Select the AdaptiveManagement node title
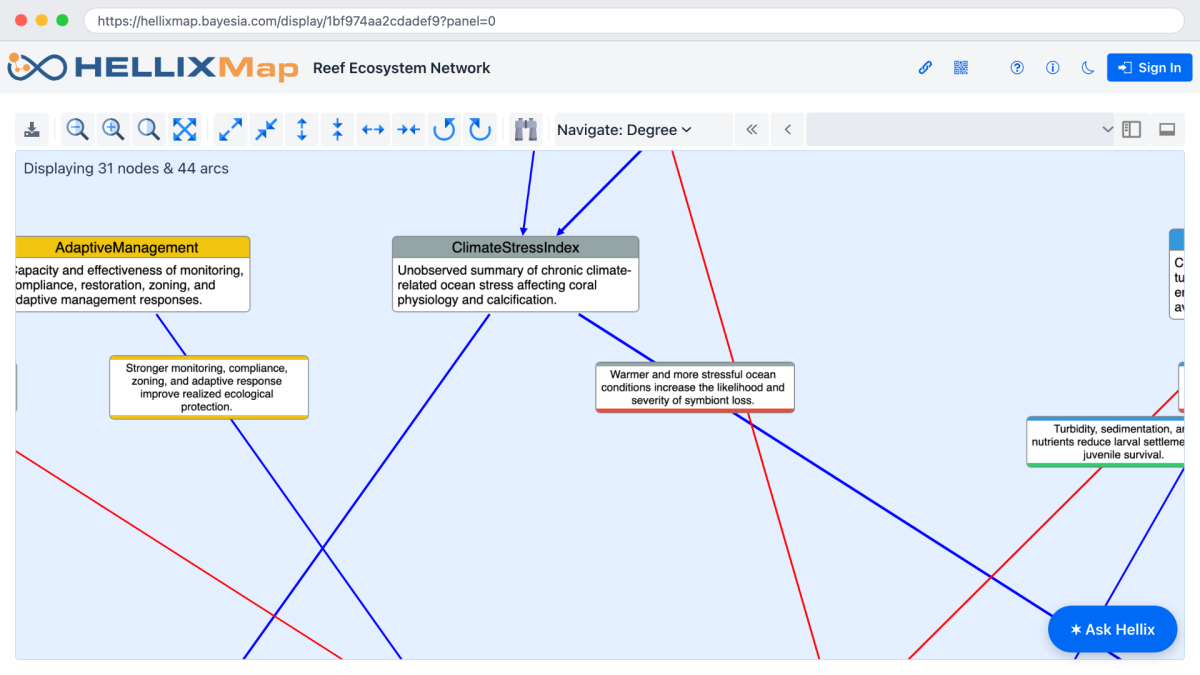Image resolution: width=1200 pixels, height=675 pixels. coord(127,247)
